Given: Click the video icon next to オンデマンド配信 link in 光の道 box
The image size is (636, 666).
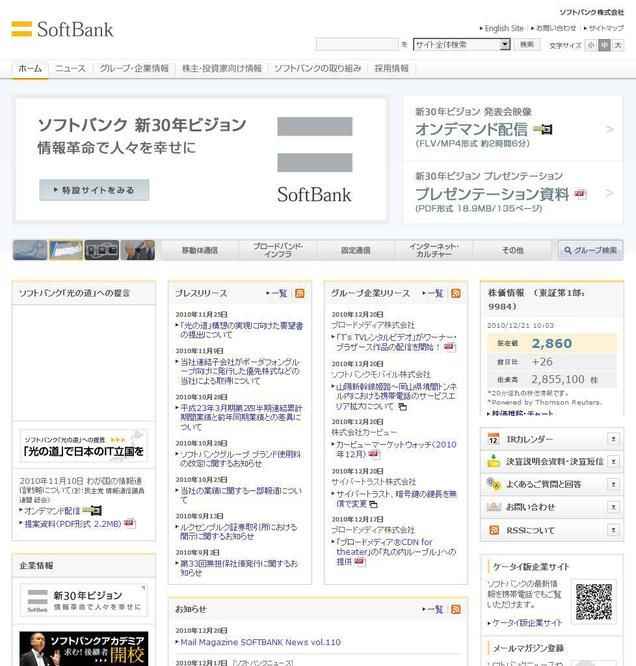Looking at the screenshot, I should 92,510.
